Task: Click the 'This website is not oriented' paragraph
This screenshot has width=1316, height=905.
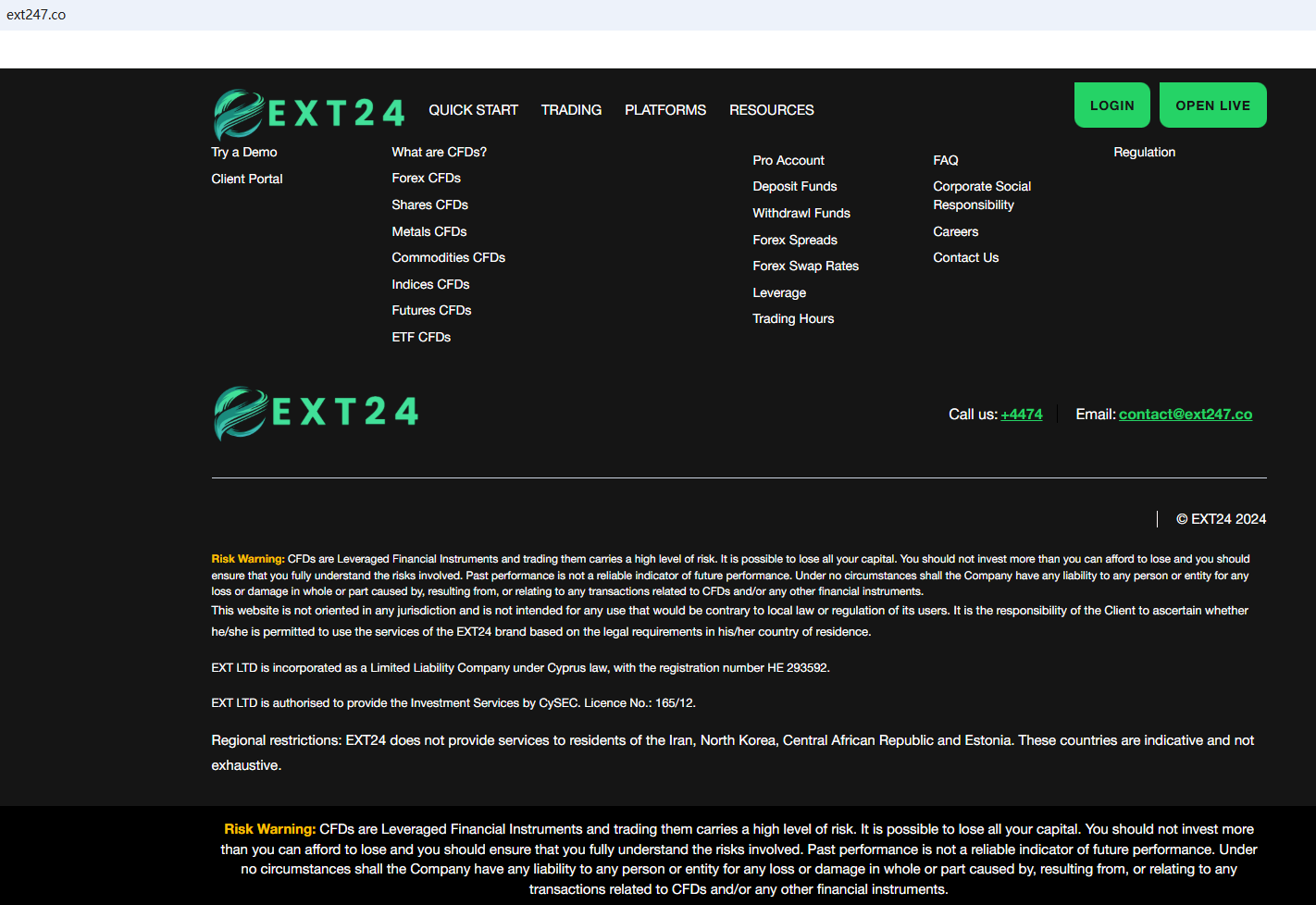Action: click(x=730, y=621)
